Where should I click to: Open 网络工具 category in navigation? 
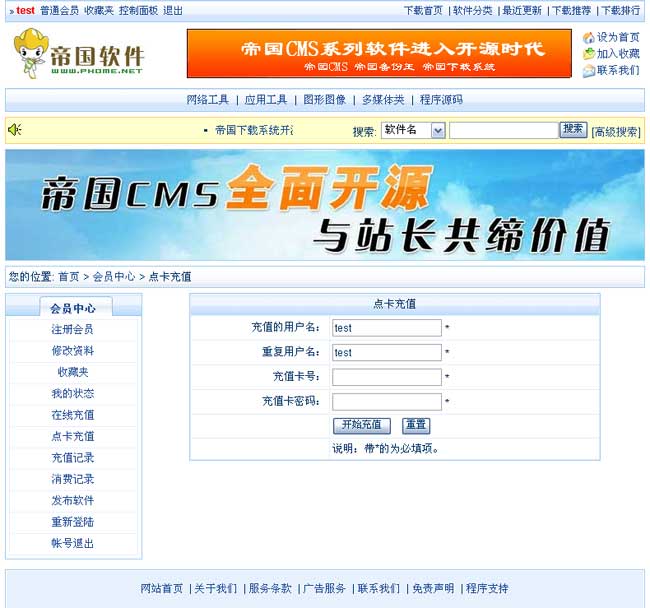coord(208,100)
